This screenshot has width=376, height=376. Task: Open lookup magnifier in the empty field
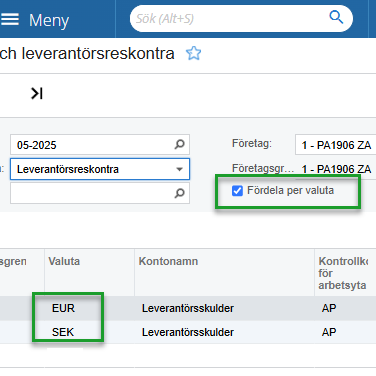[x=179, y=193]
